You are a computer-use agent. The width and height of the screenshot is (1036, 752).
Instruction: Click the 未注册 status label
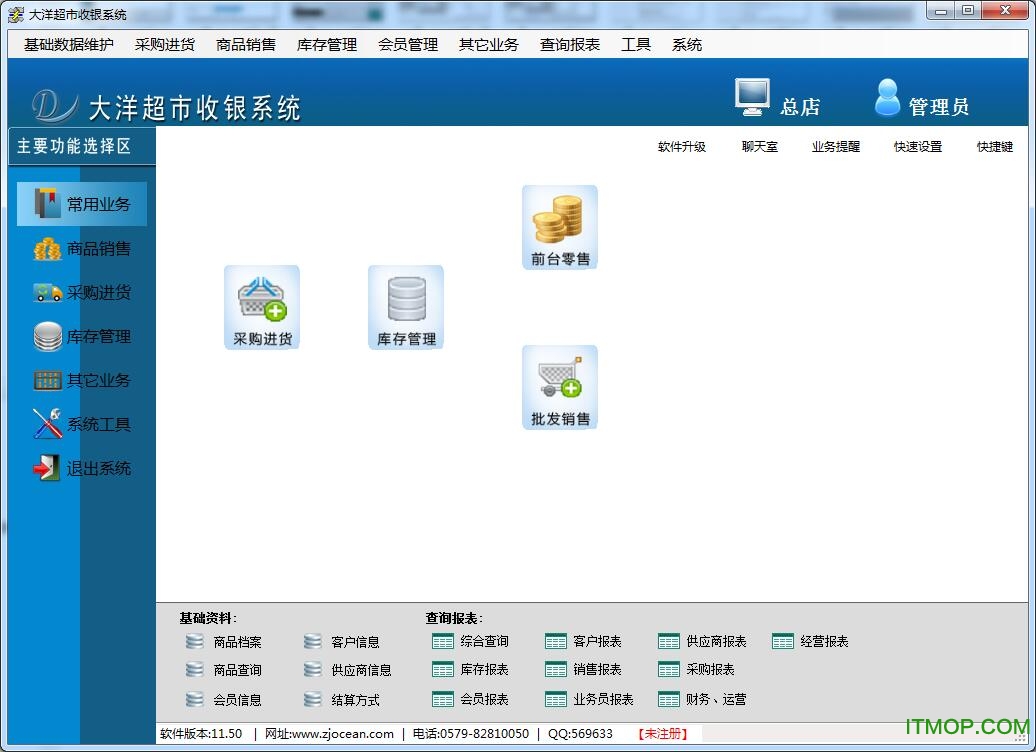click(663, 734)
